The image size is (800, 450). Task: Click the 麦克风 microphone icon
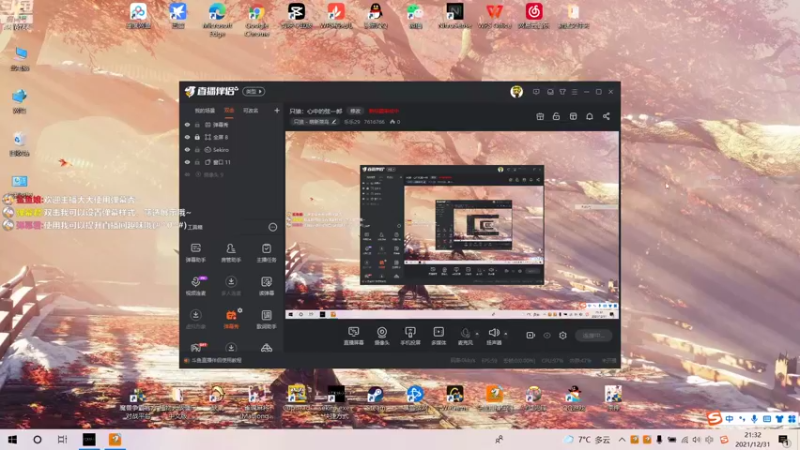(465, 333)
